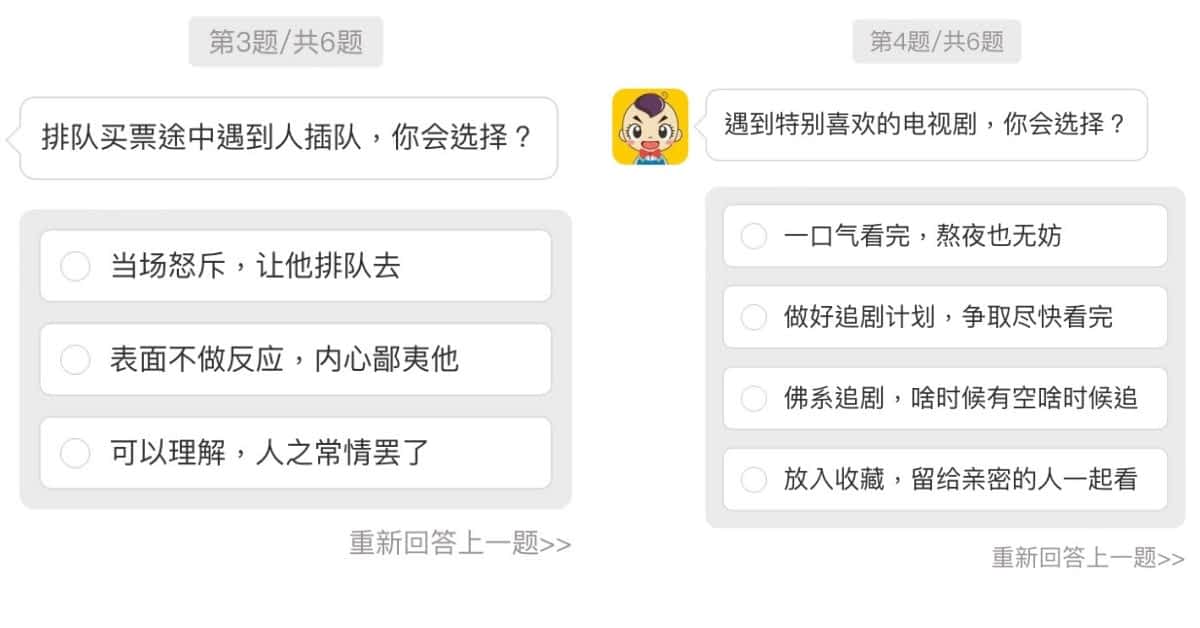Choose answer text 表面不做反应，内心鄙夷他

click(284, 360)
